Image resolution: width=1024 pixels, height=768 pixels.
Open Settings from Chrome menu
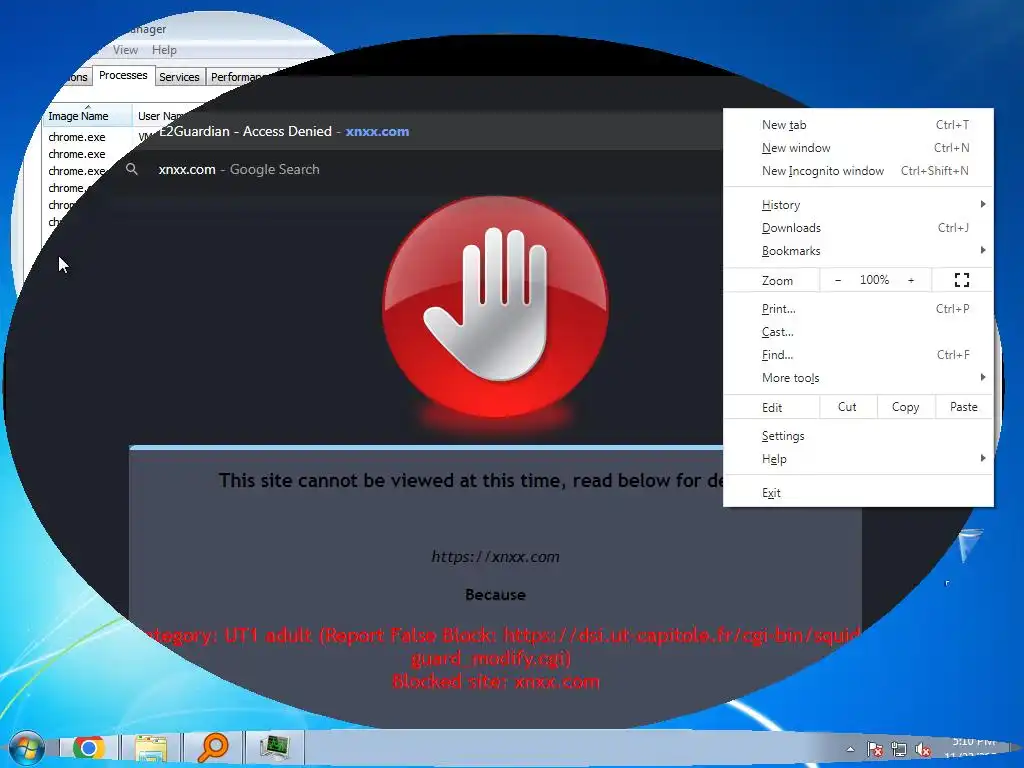click(858, 436)
